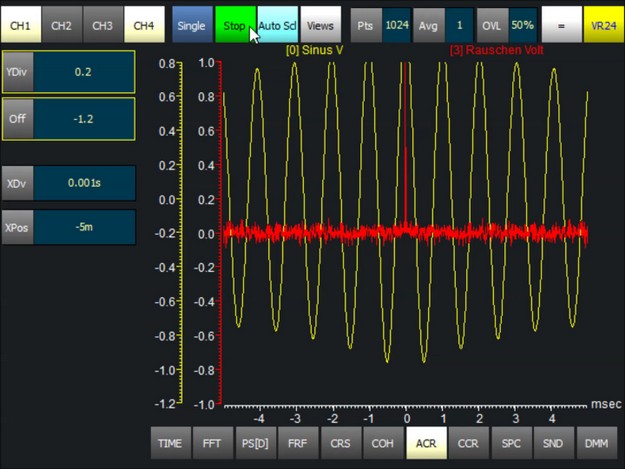Run Auto Scl autoscale
Screen dimensions: 625x469
pyautogui.click(x=277, y=24)
